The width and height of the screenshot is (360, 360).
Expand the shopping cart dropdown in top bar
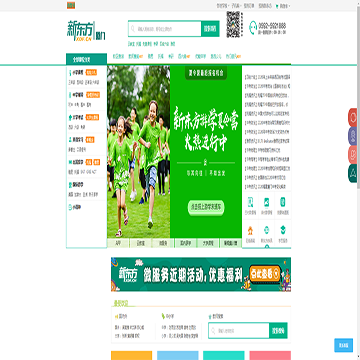(283, 6)
